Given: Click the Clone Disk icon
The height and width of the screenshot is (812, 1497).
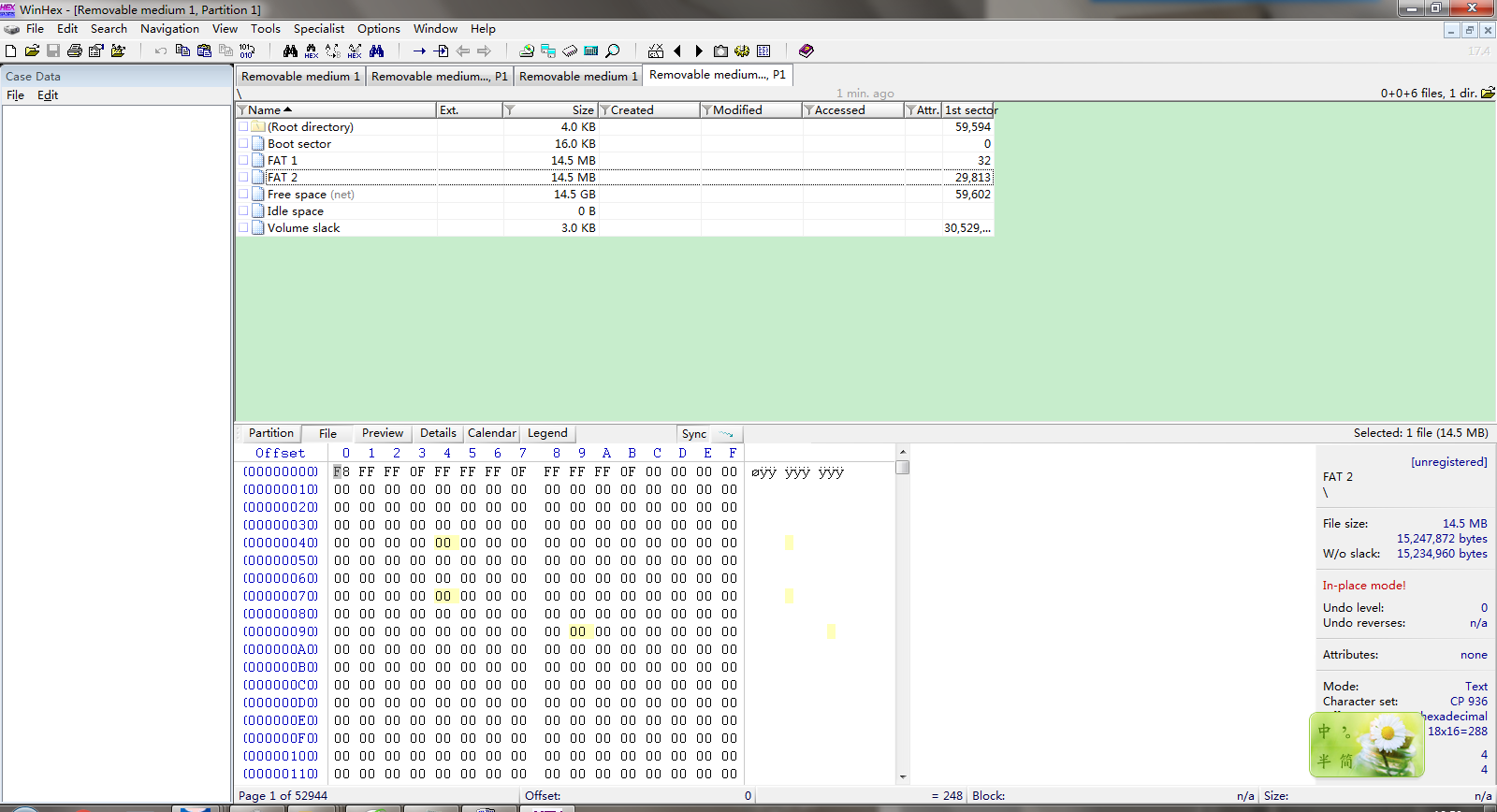Looking at the screenshot, I should (548, 51).
